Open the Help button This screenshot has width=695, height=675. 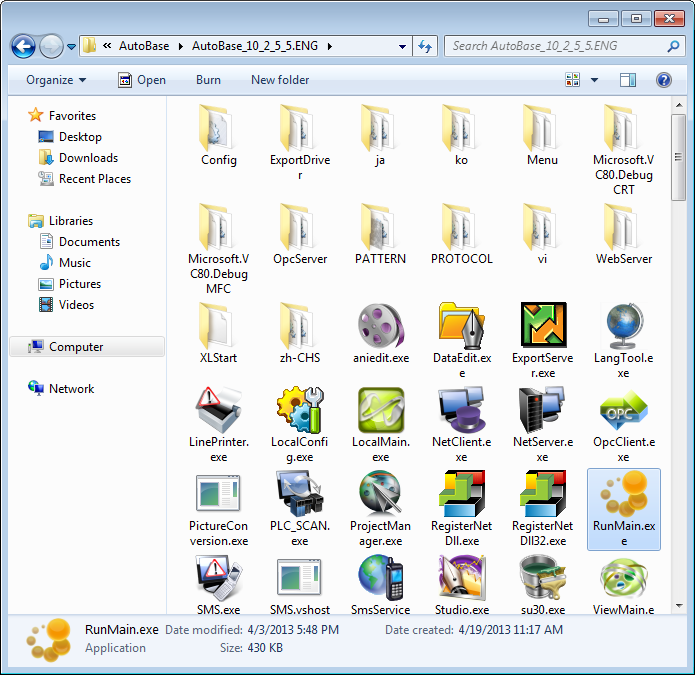(664, 80)
